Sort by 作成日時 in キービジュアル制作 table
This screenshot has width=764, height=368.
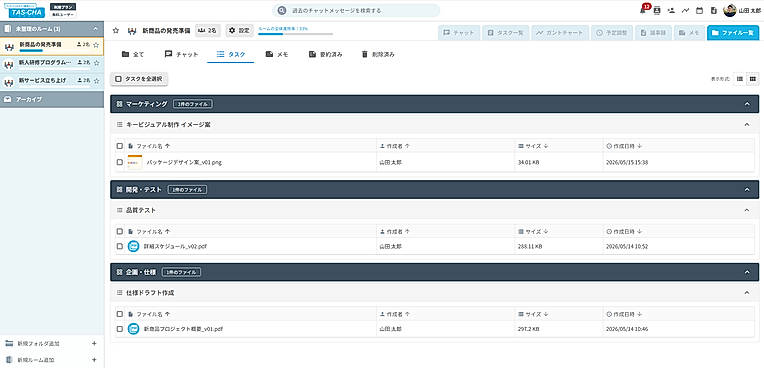tap(624, 146)
